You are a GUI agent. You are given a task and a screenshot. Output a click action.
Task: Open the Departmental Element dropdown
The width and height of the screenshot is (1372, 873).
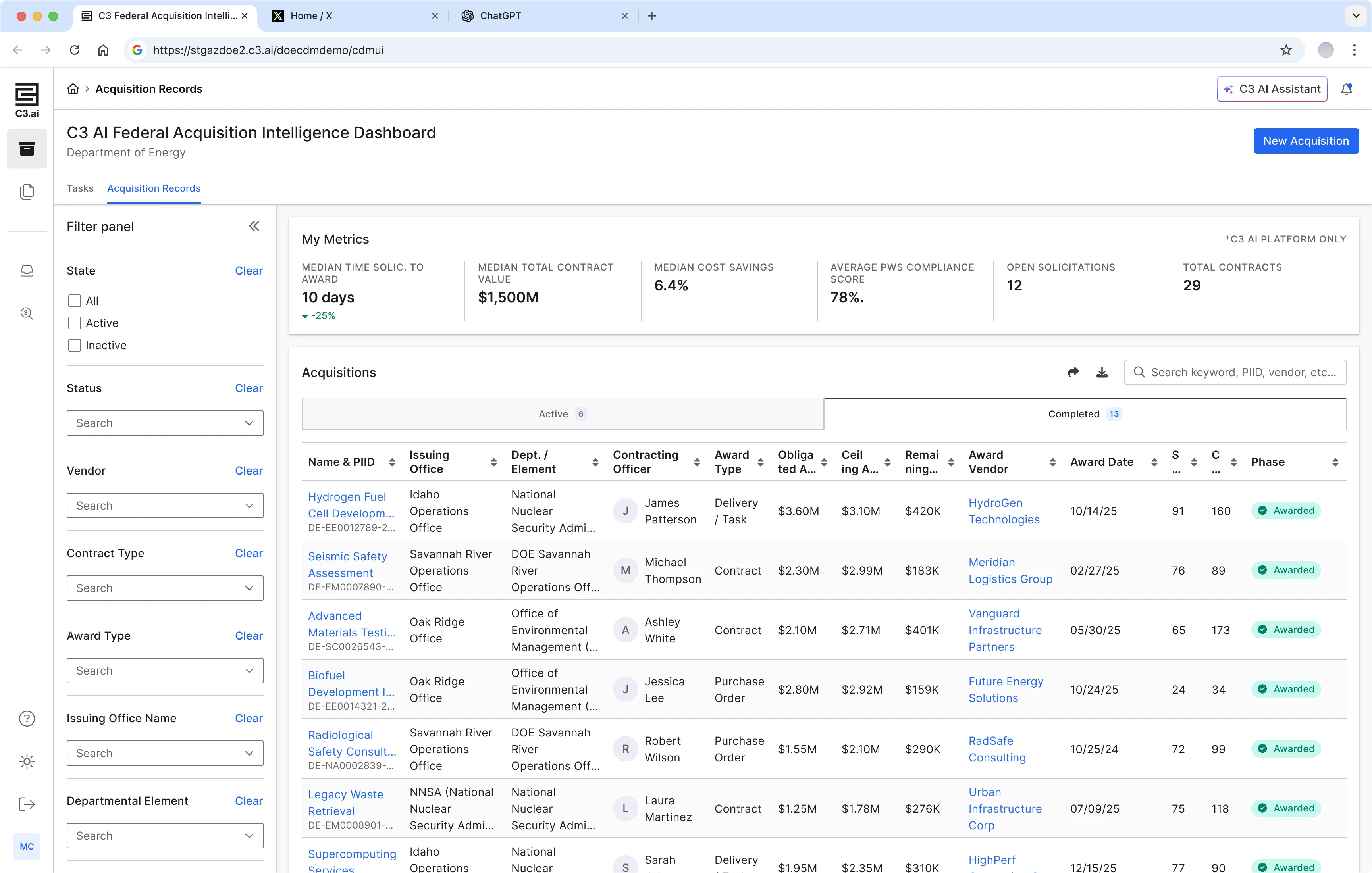(x=165, y=836)
